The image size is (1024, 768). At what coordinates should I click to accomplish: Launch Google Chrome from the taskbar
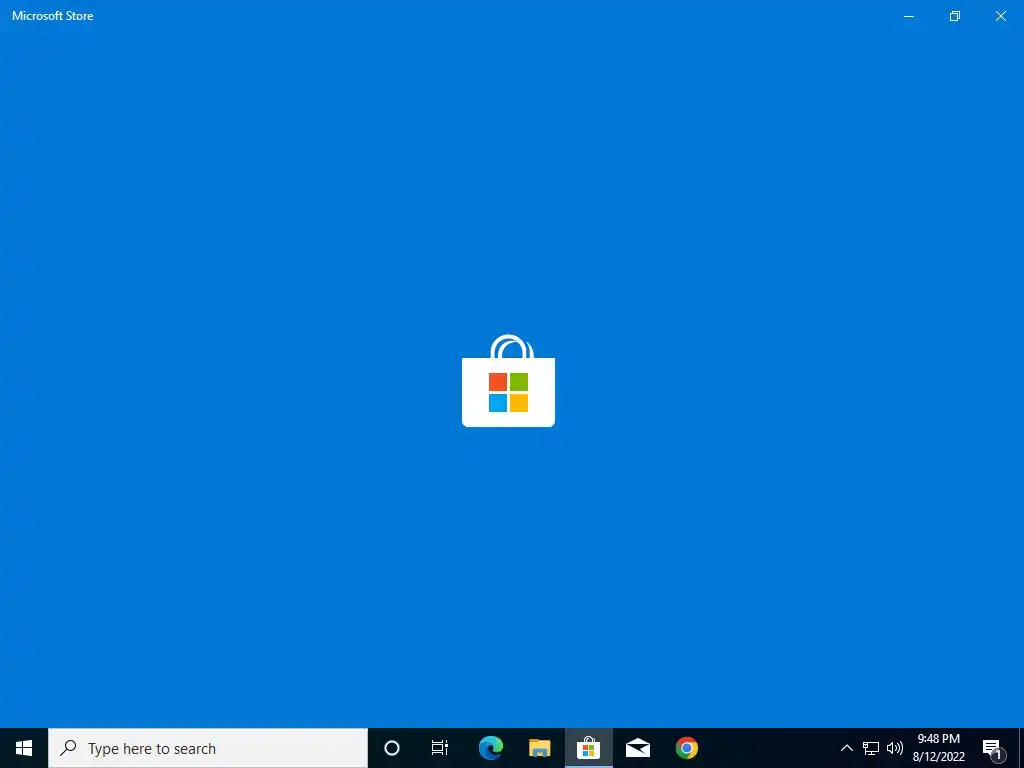coord(686,748)
